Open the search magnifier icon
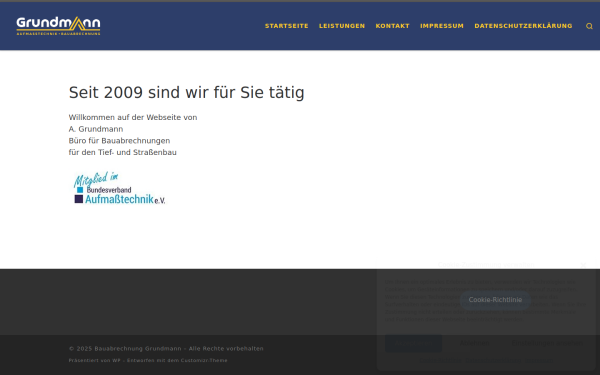 [x=589, y=26]
